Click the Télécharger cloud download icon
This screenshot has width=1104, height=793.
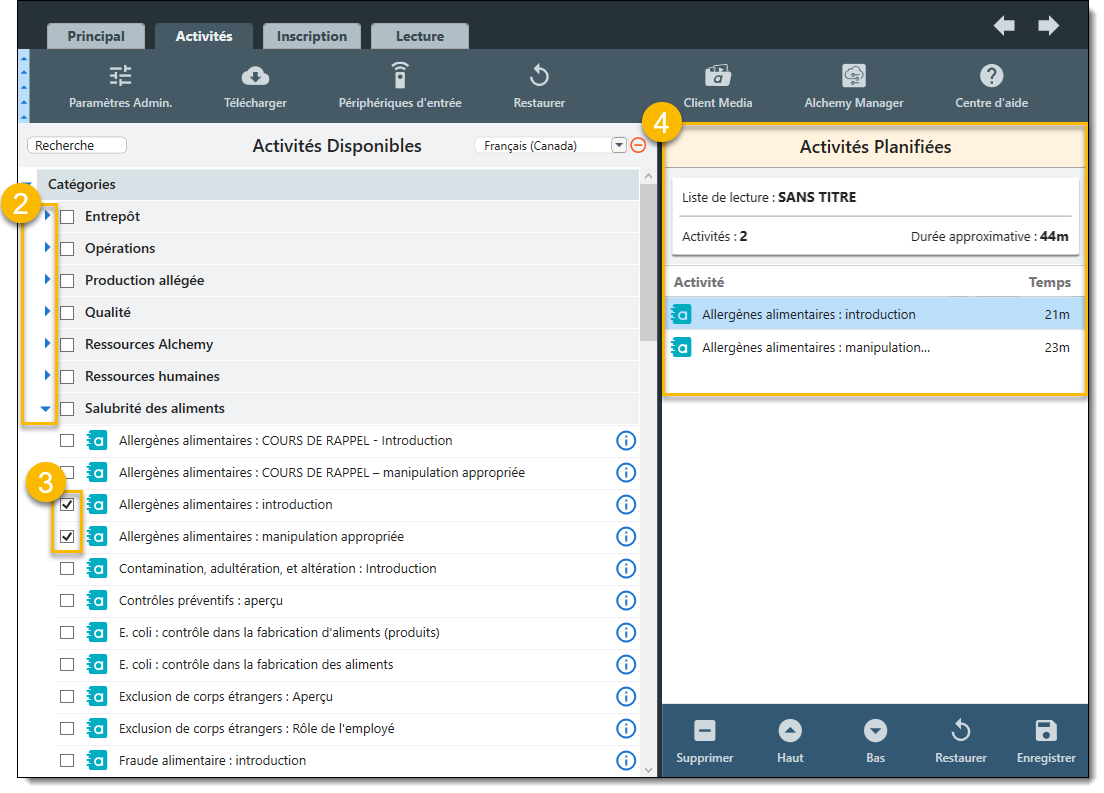[x=255, y=77]
